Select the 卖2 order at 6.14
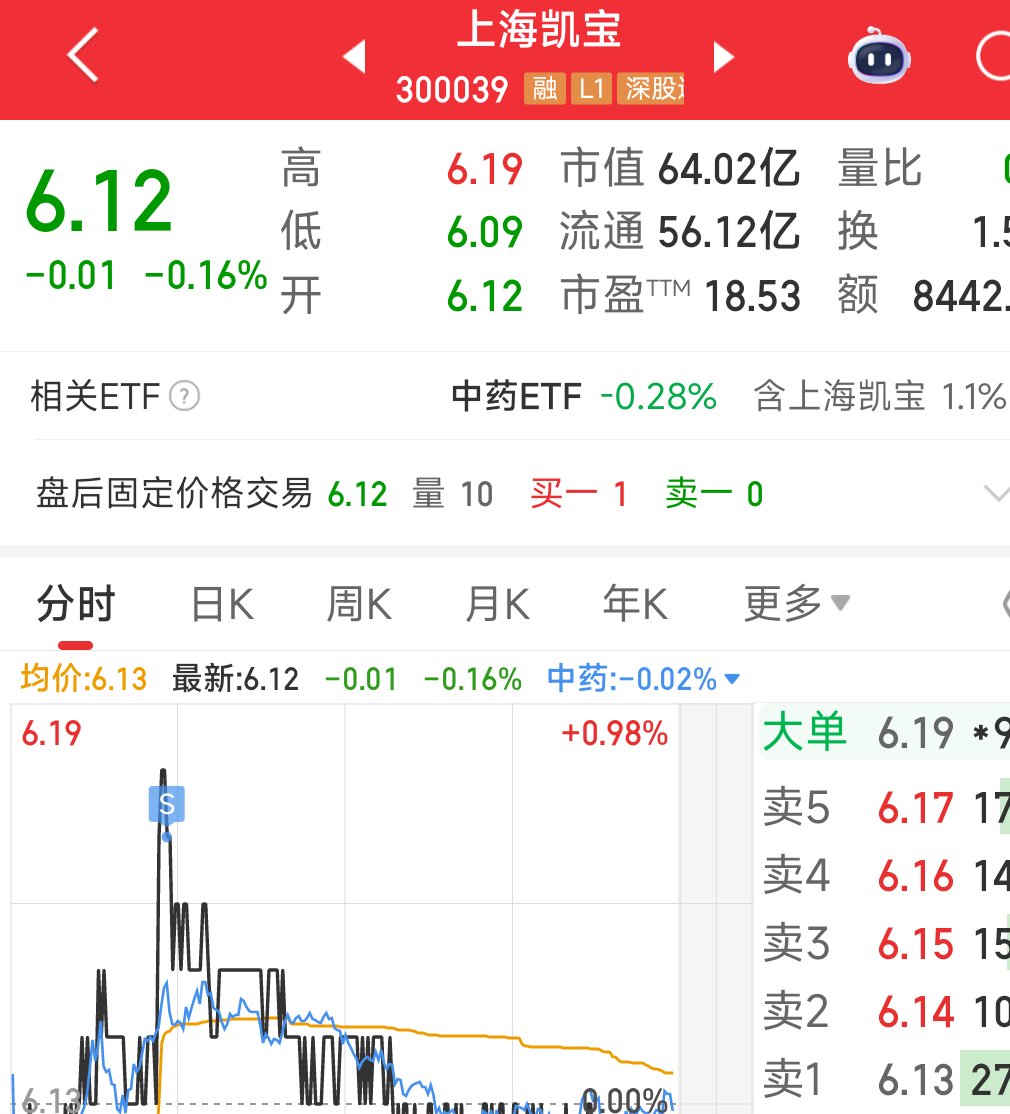The height and width of the screenshot is (1114, 1010). pos(886,1011)
